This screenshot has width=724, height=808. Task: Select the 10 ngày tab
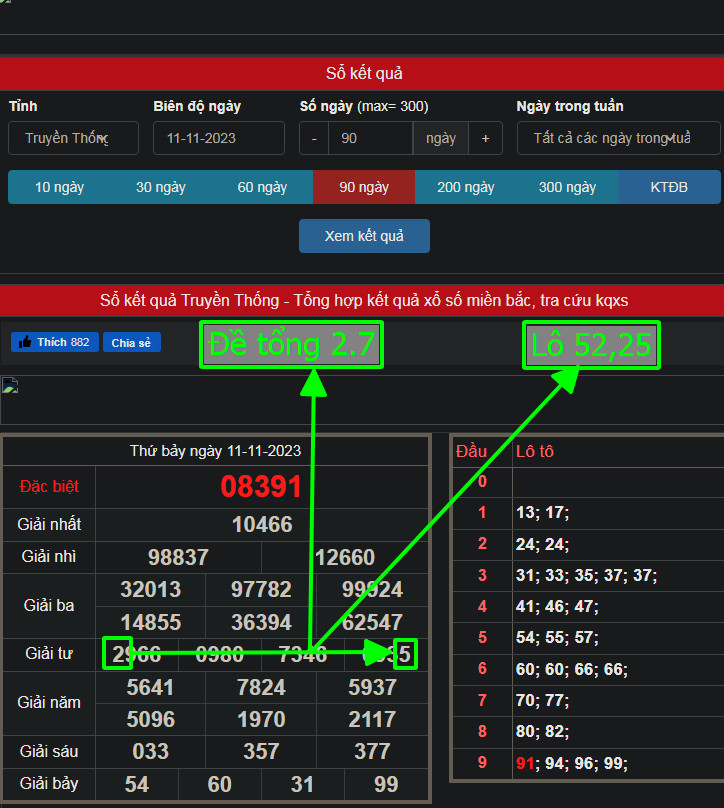(x=59, y=187)
